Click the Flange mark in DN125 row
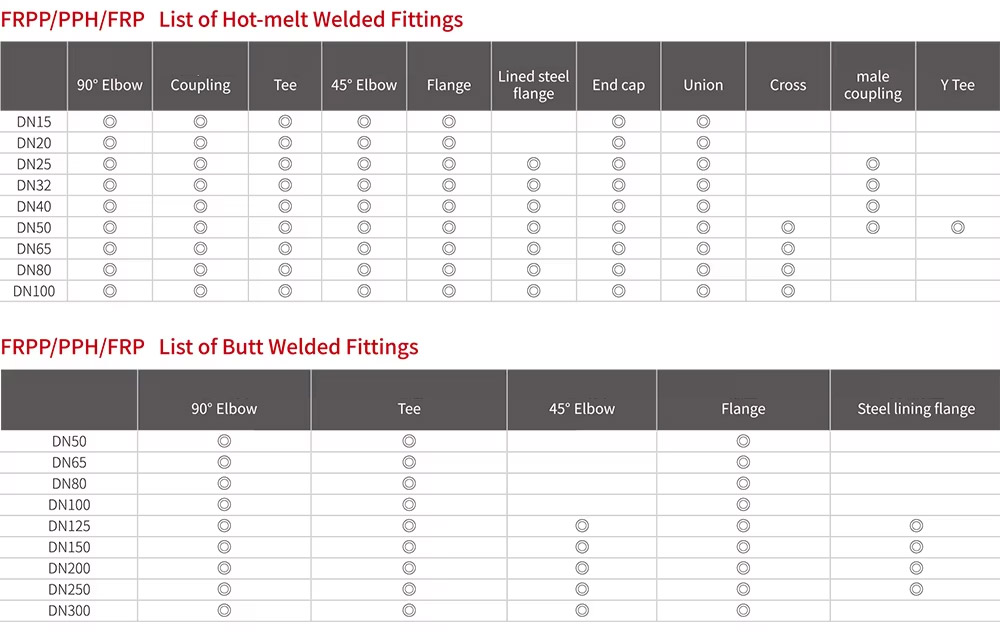 tap(743, 526)
